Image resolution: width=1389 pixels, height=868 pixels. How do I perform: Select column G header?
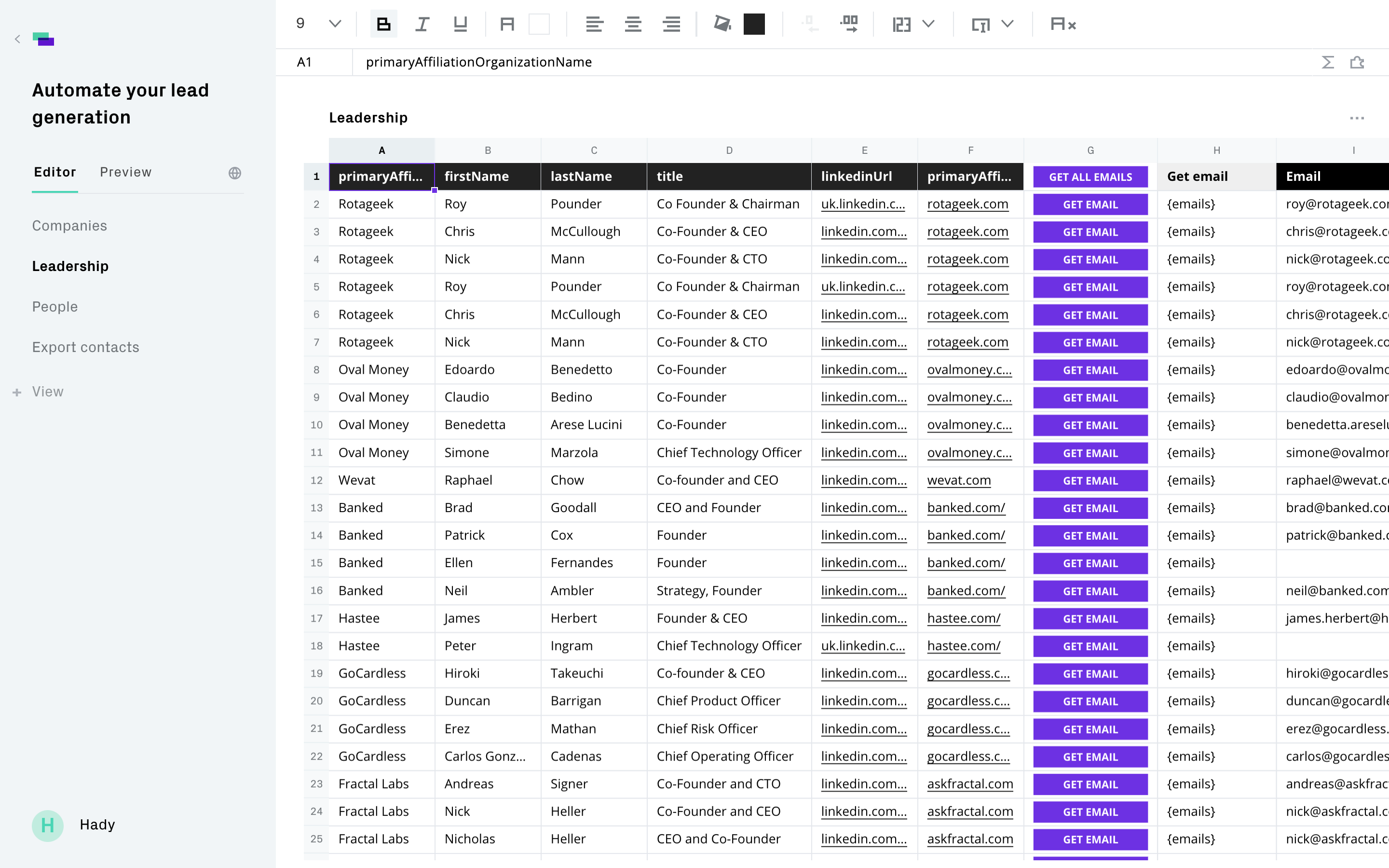click(1090, 150)
